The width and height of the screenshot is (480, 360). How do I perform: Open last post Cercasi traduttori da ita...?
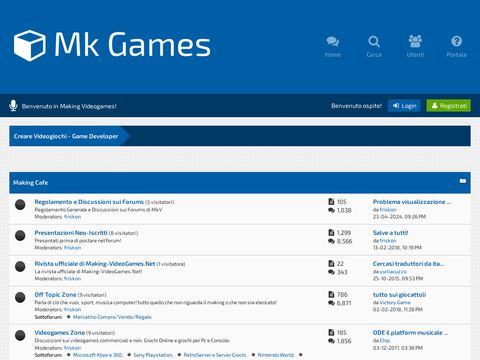click(x=408, y=264)
